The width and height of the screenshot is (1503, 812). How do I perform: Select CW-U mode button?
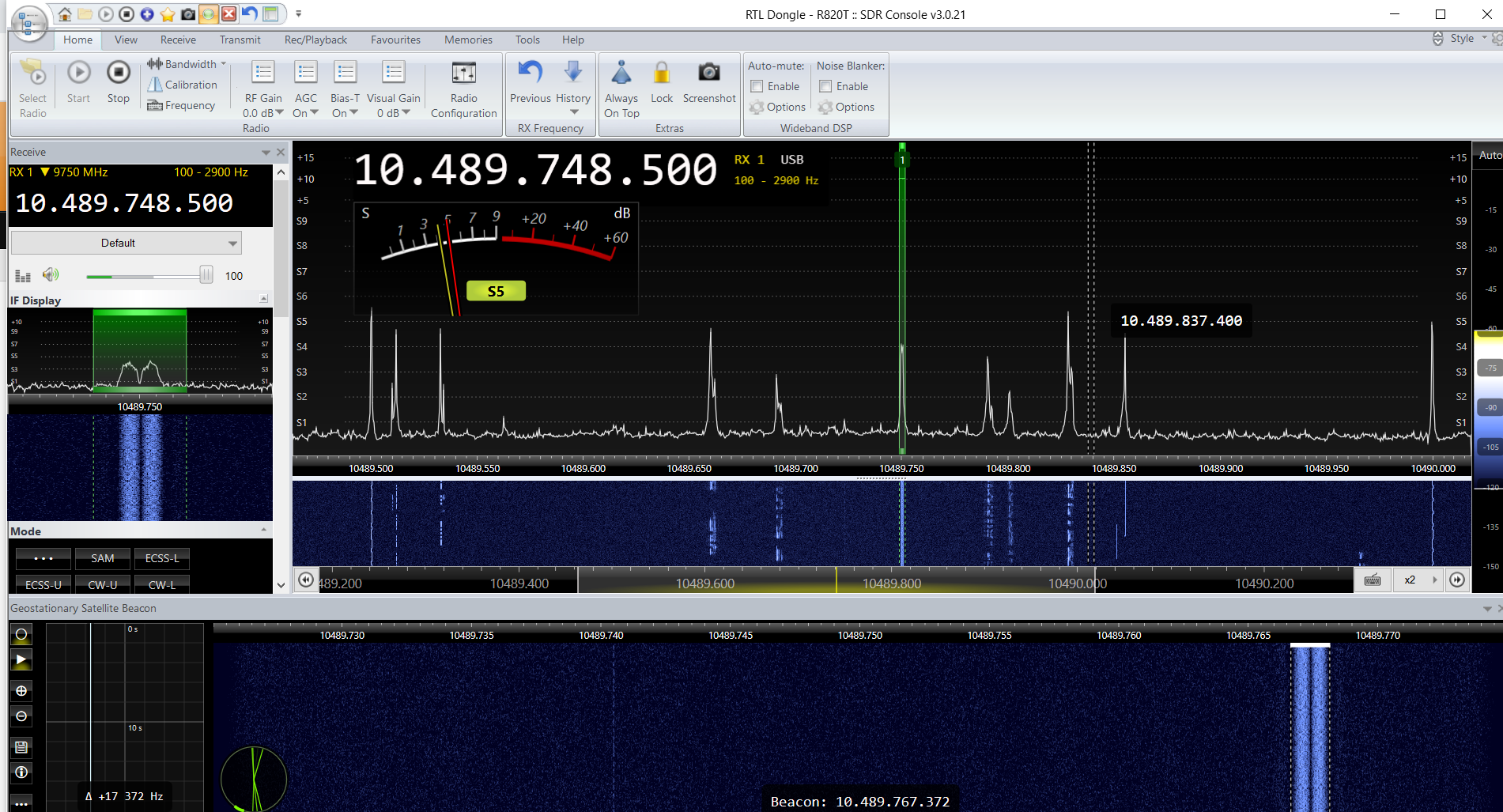103,585
